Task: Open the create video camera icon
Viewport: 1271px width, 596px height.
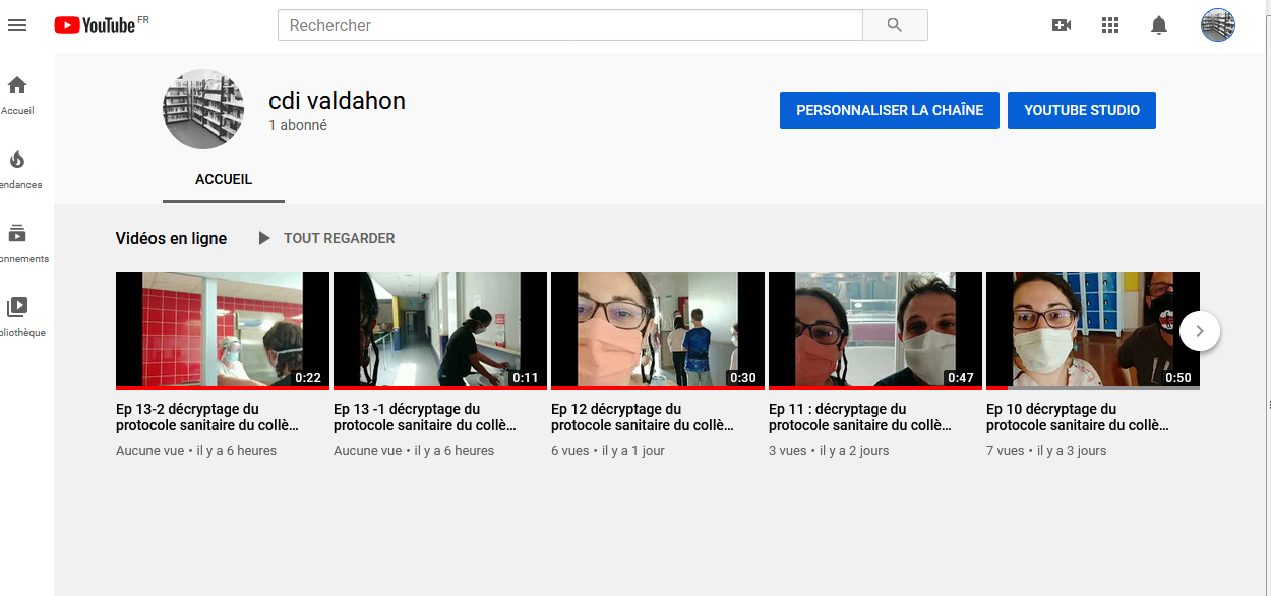Action: [x=1061, y=25]
